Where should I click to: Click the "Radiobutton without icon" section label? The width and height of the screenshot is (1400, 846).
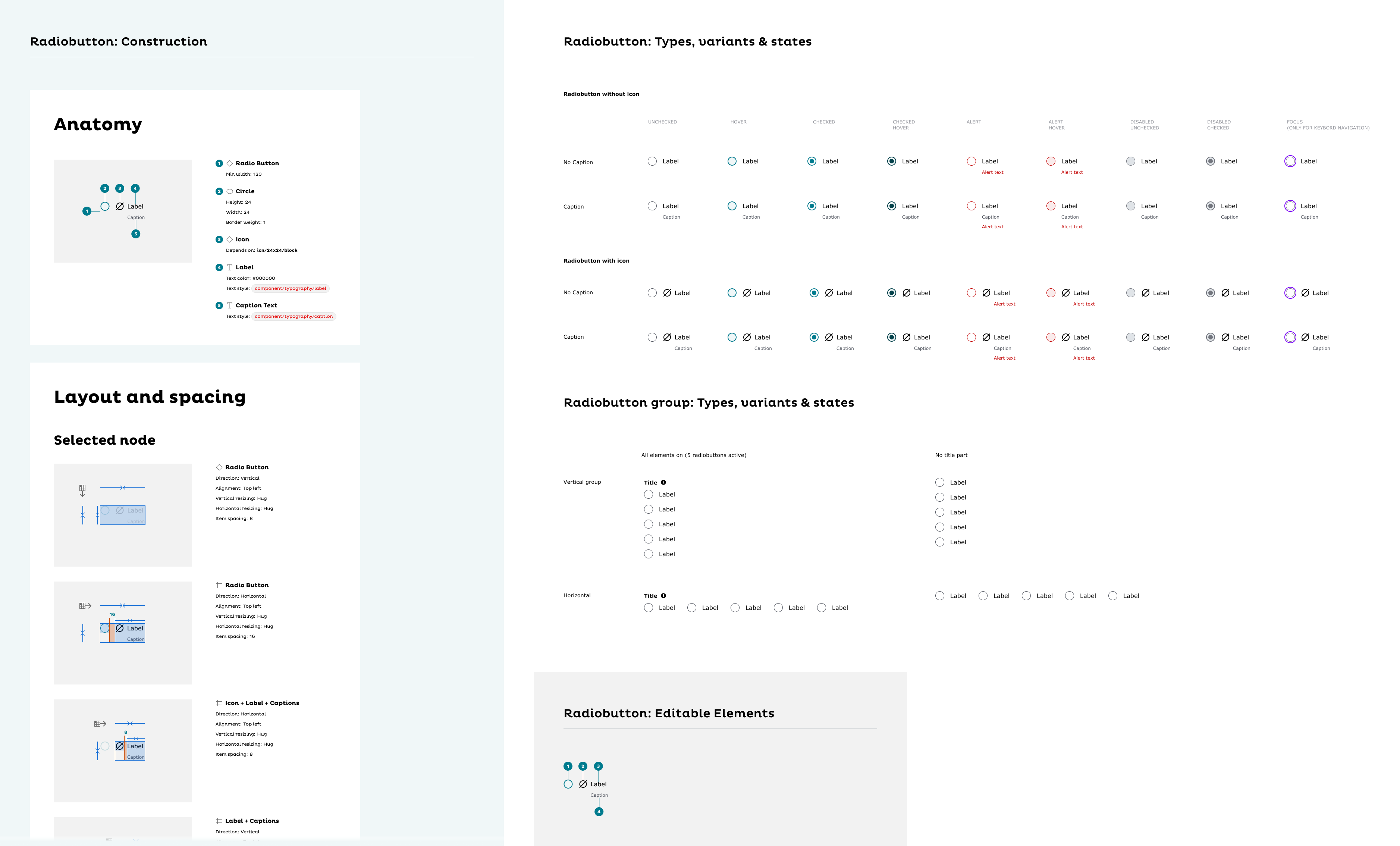601,94
